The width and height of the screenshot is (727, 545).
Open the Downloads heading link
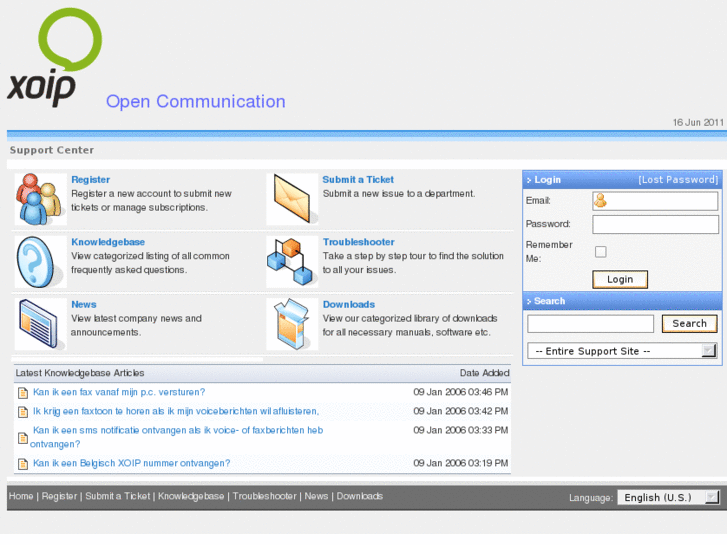point(349,305)
